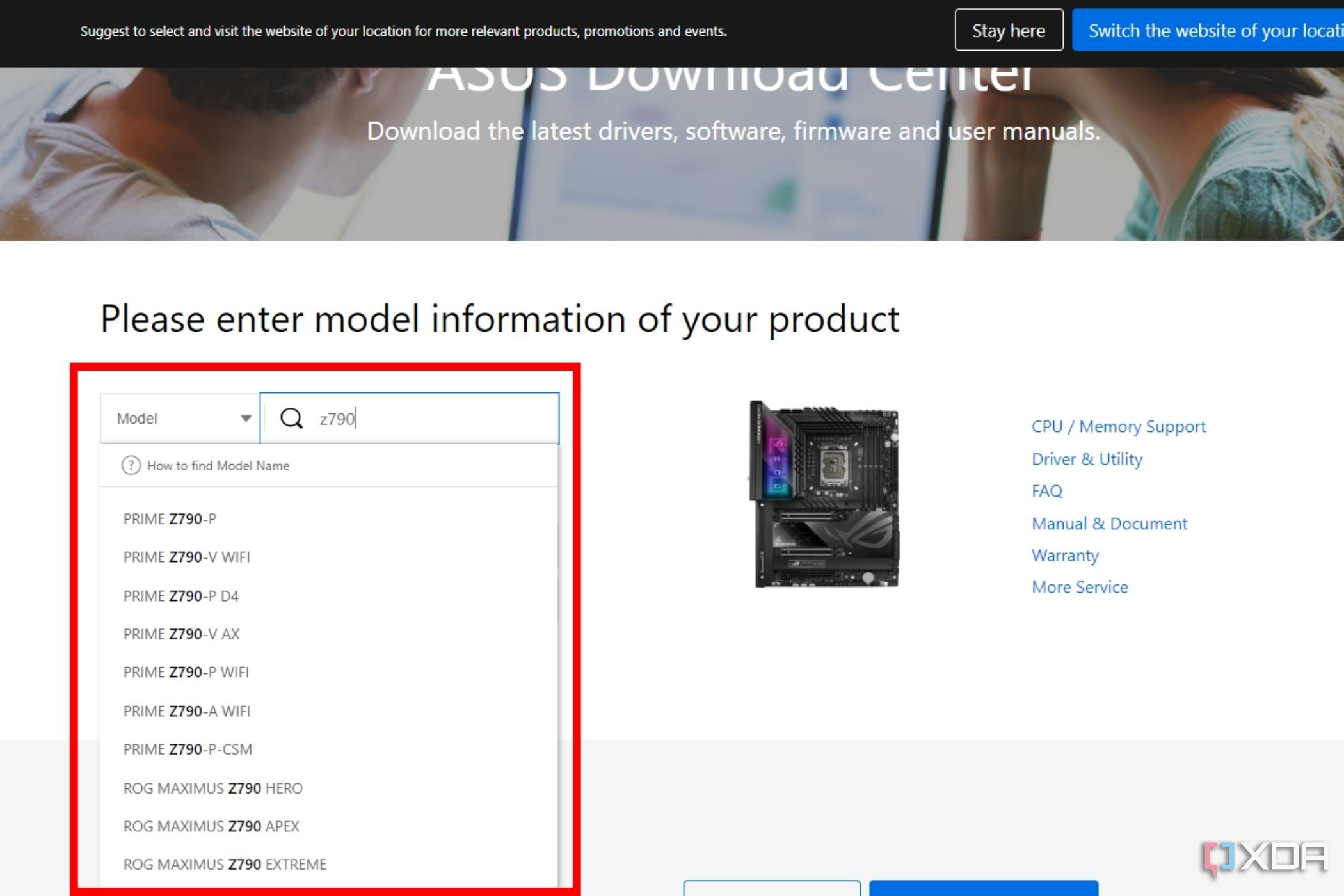Choose ROG MAXIMUS Z790 EXTREME entry
This screenshot has width=1344, height=896.
coord(225,865)
